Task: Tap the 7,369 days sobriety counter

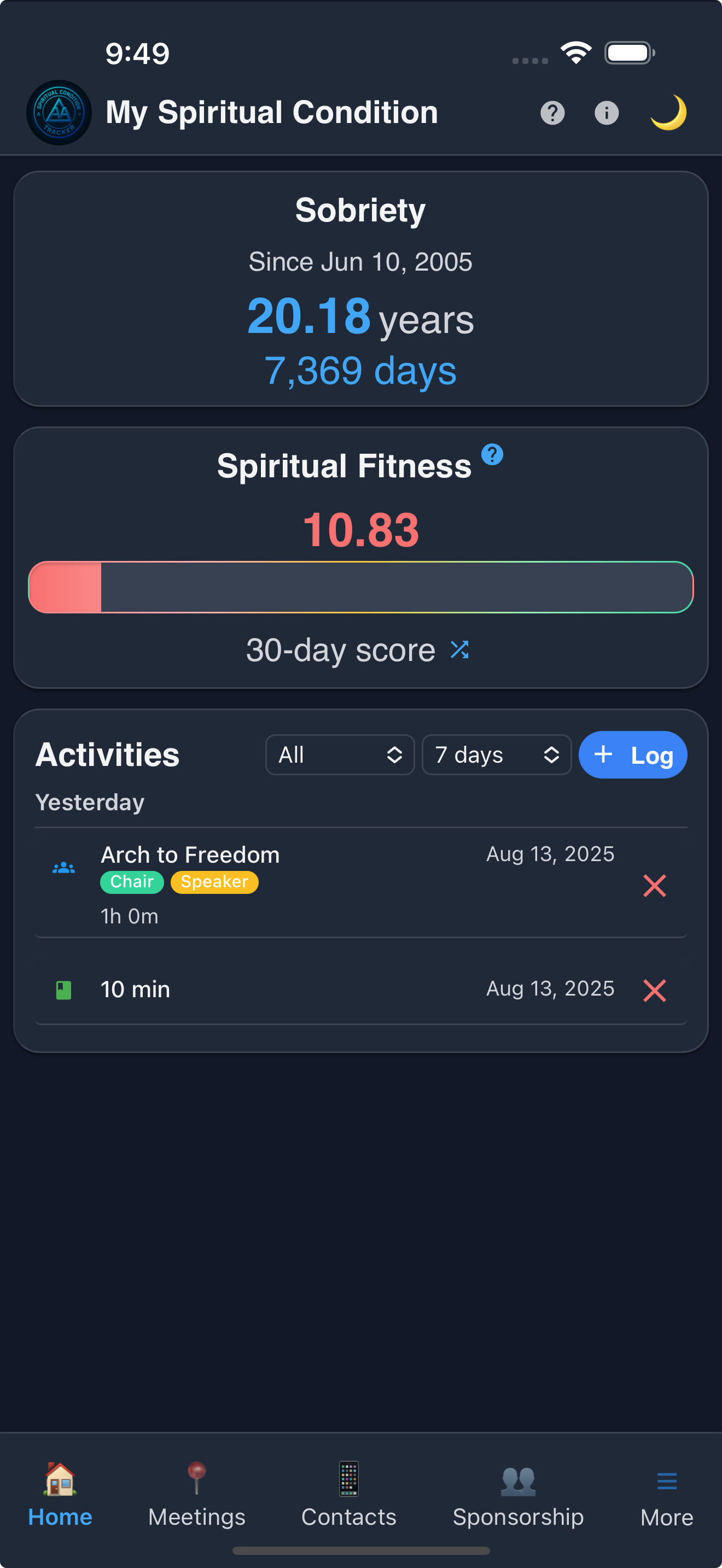Action: [360, 371]
